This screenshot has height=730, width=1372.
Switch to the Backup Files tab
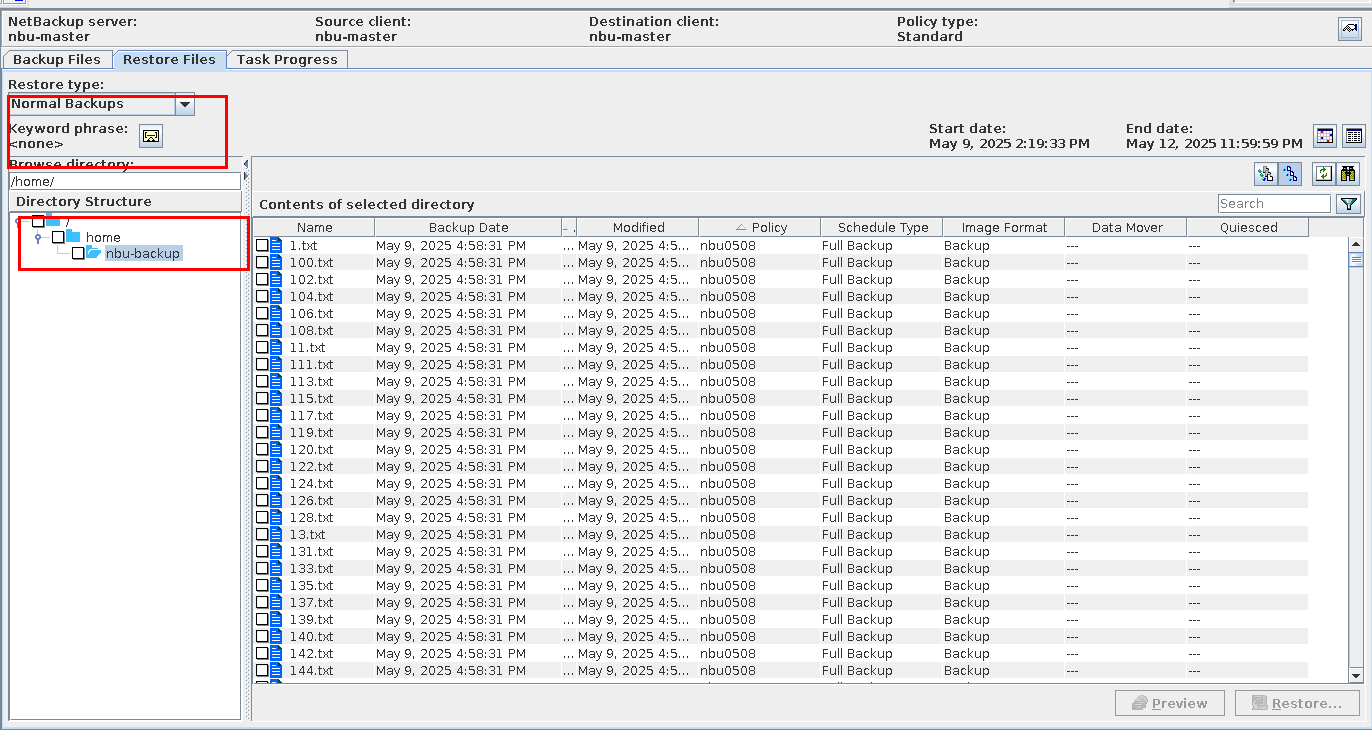pyautogui.click(x=57, y=60)
